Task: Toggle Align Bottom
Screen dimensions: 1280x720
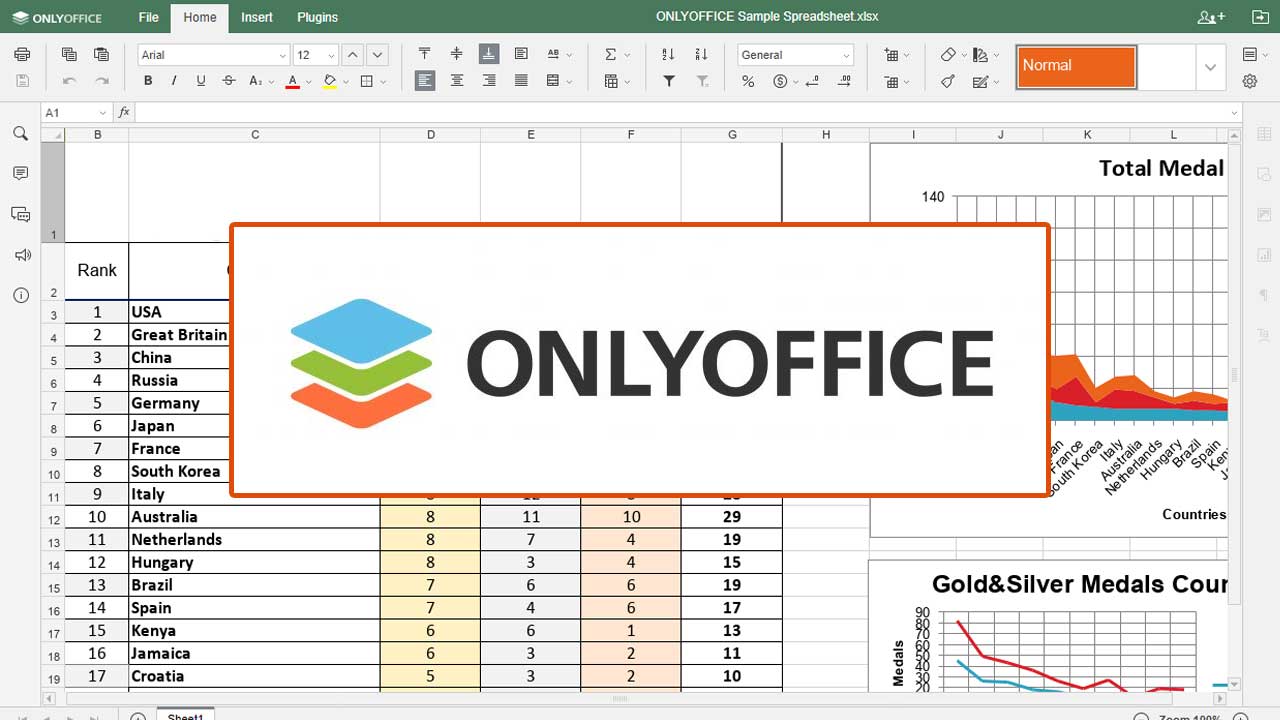Action: 489,55
